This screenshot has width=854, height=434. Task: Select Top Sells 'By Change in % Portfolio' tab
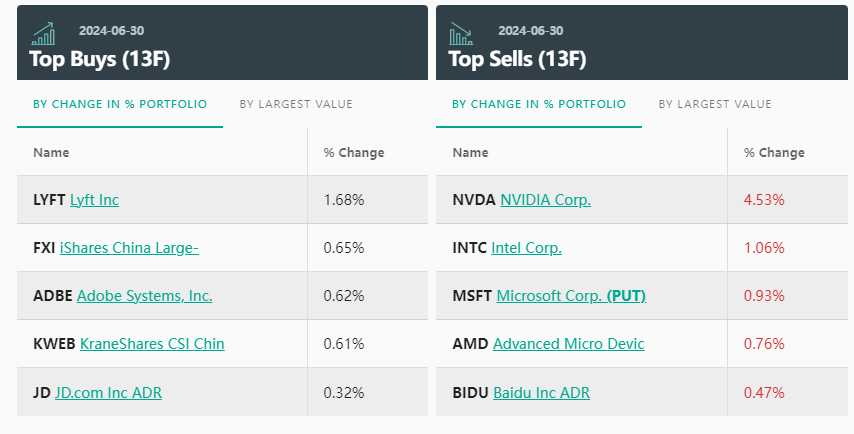coord(539,104)
